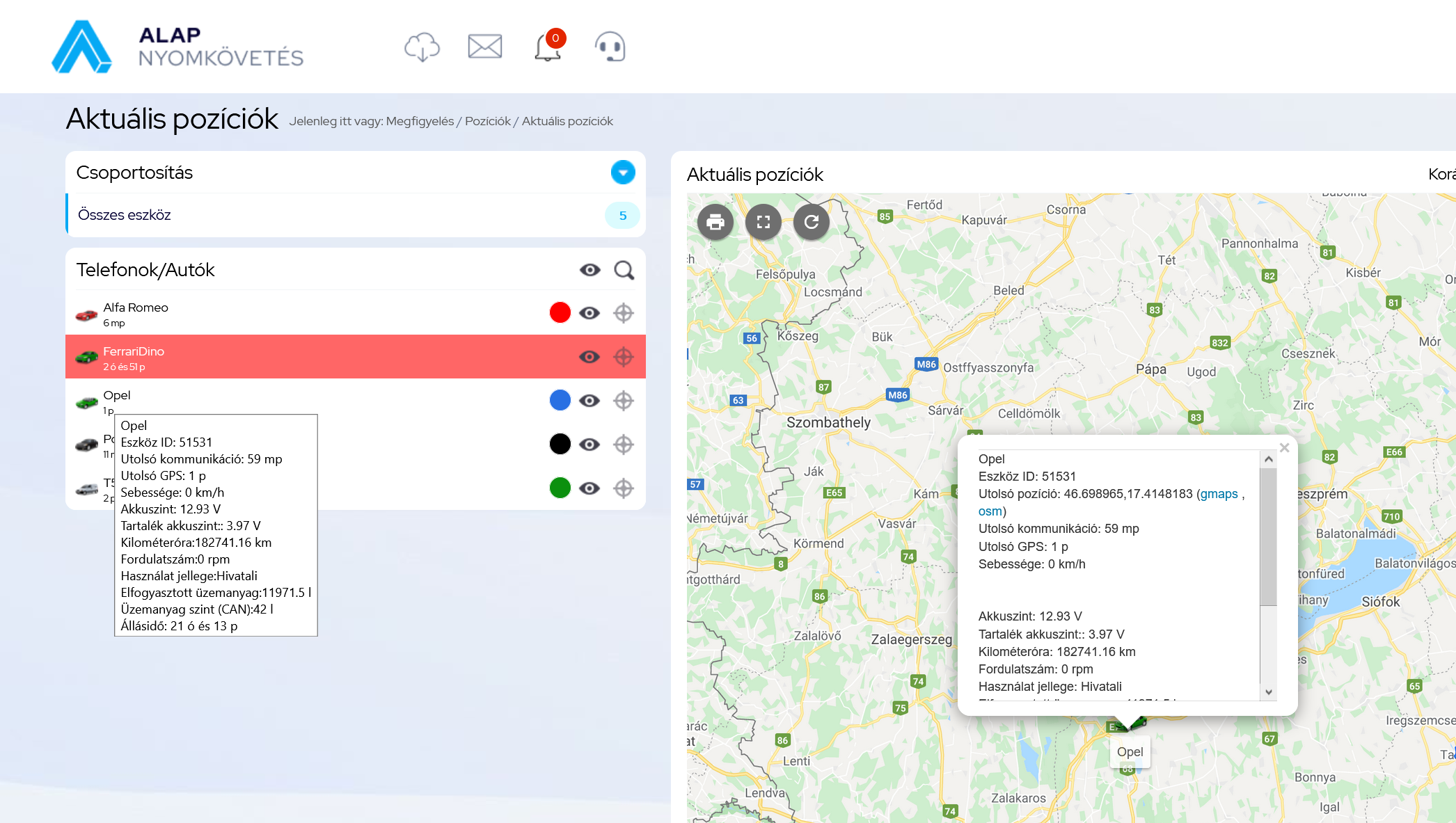Toggle visibility of Alfa Romeo
Viewport: 1456px width, 823px height.
589,313
